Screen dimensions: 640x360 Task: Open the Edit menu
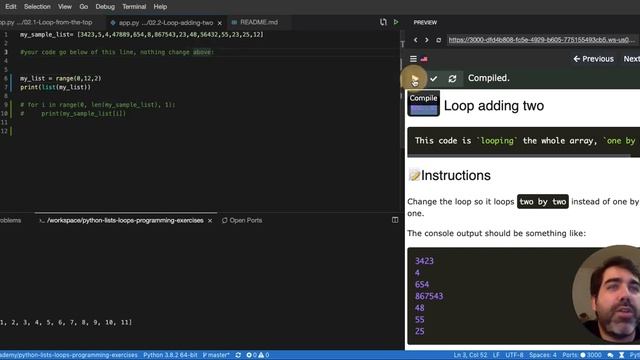[11, 7]
